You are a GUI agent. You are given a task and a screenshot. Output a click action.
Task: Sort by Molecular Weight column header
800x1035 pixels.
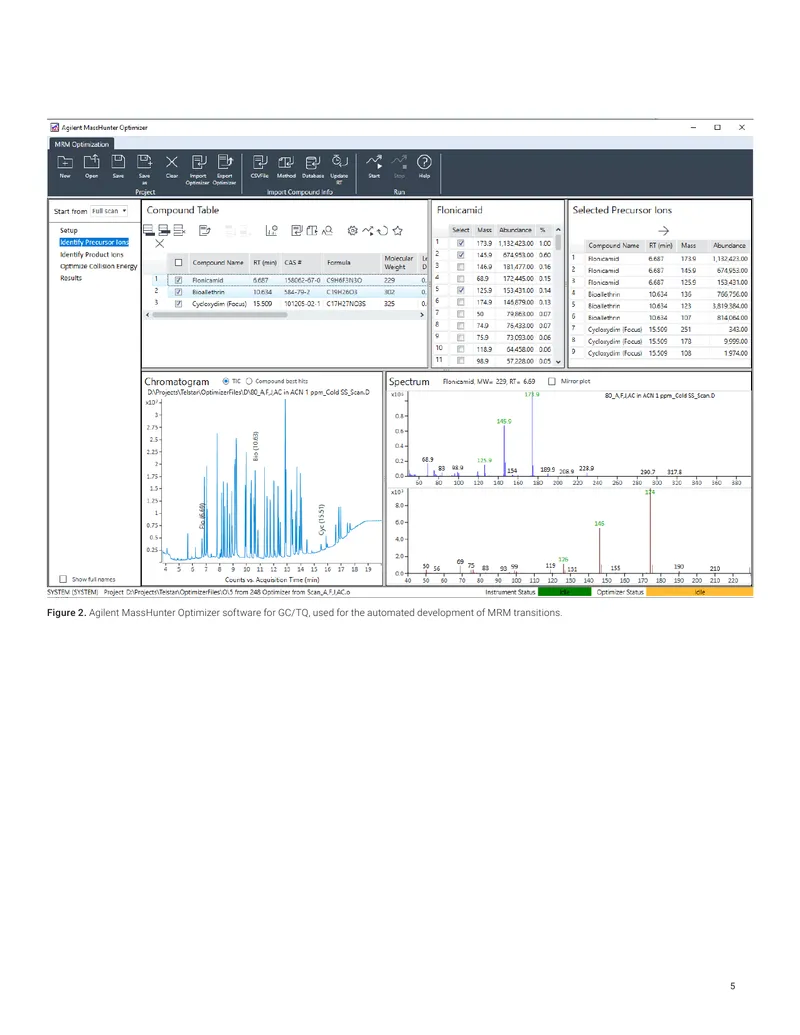tap(399, 263)
